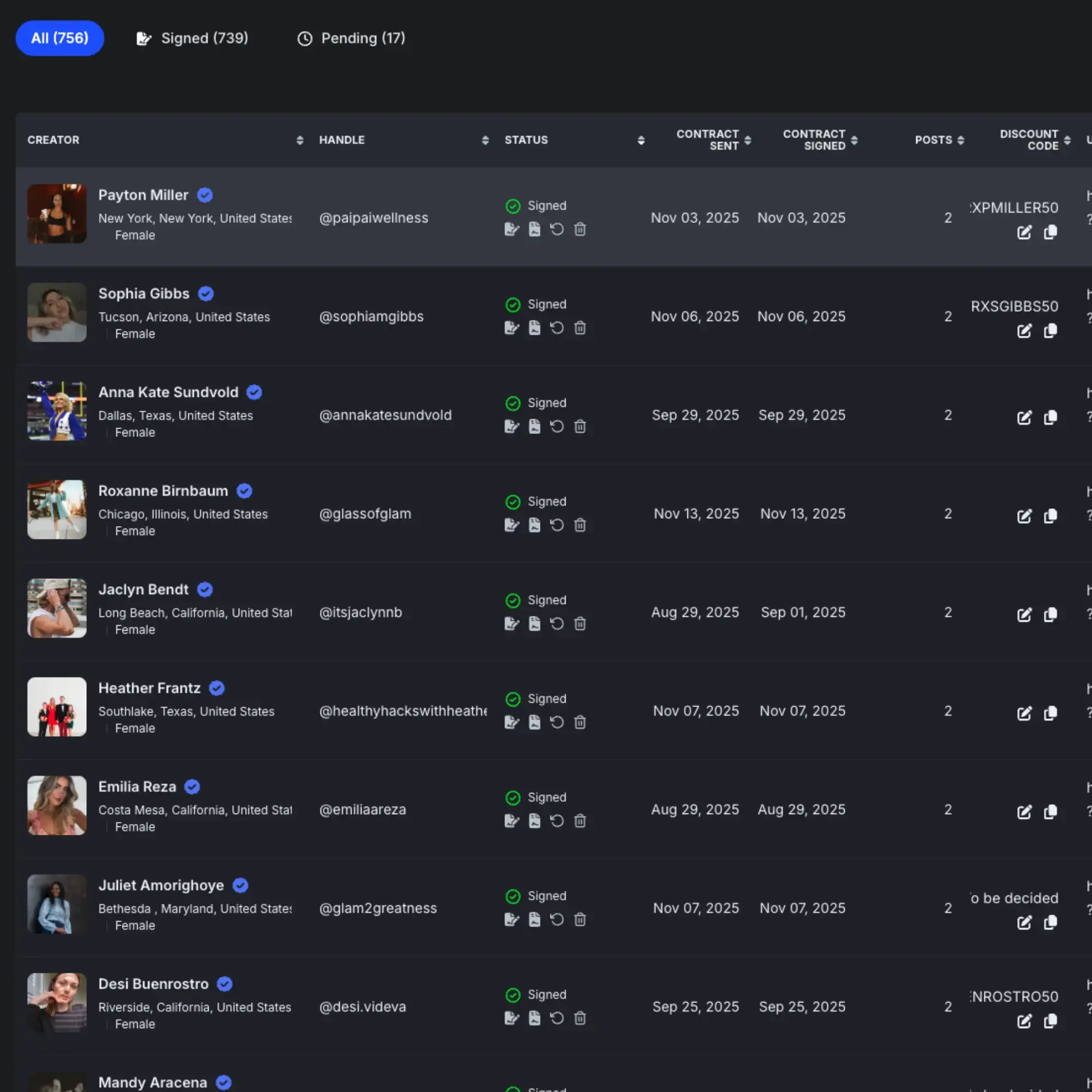This screenshot has height=1092, width=1092.
Task: Sort by Contract Sent date
Action: (748, 140)
